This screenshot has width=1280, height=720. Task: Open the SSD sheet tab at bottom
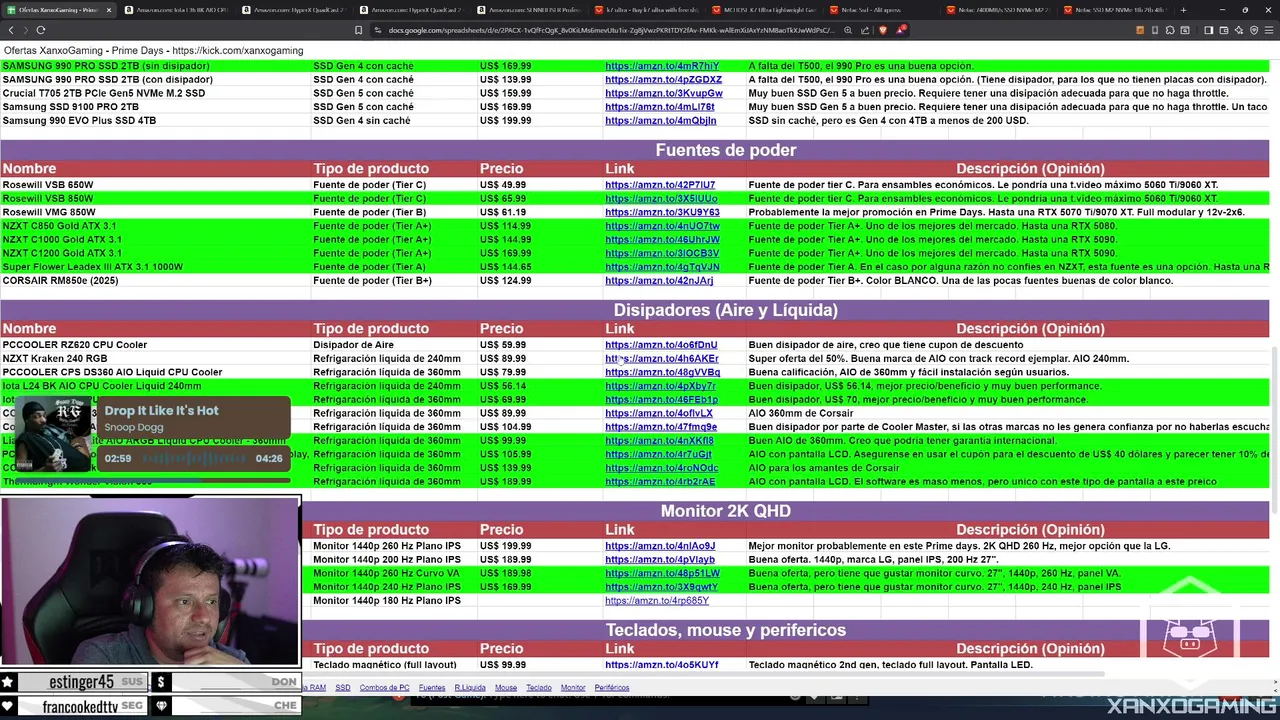(x=343, y=688)
